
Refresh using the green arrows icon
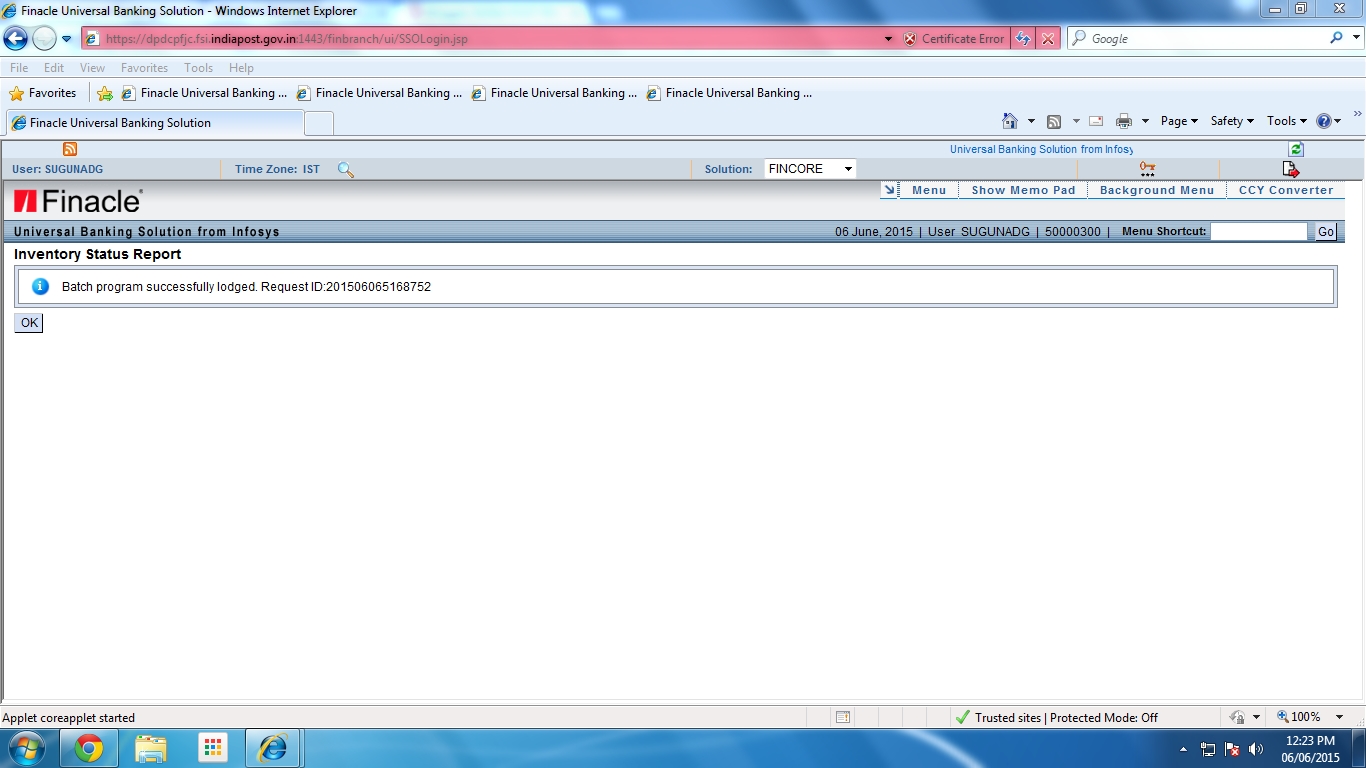(x=1295, y=148)
